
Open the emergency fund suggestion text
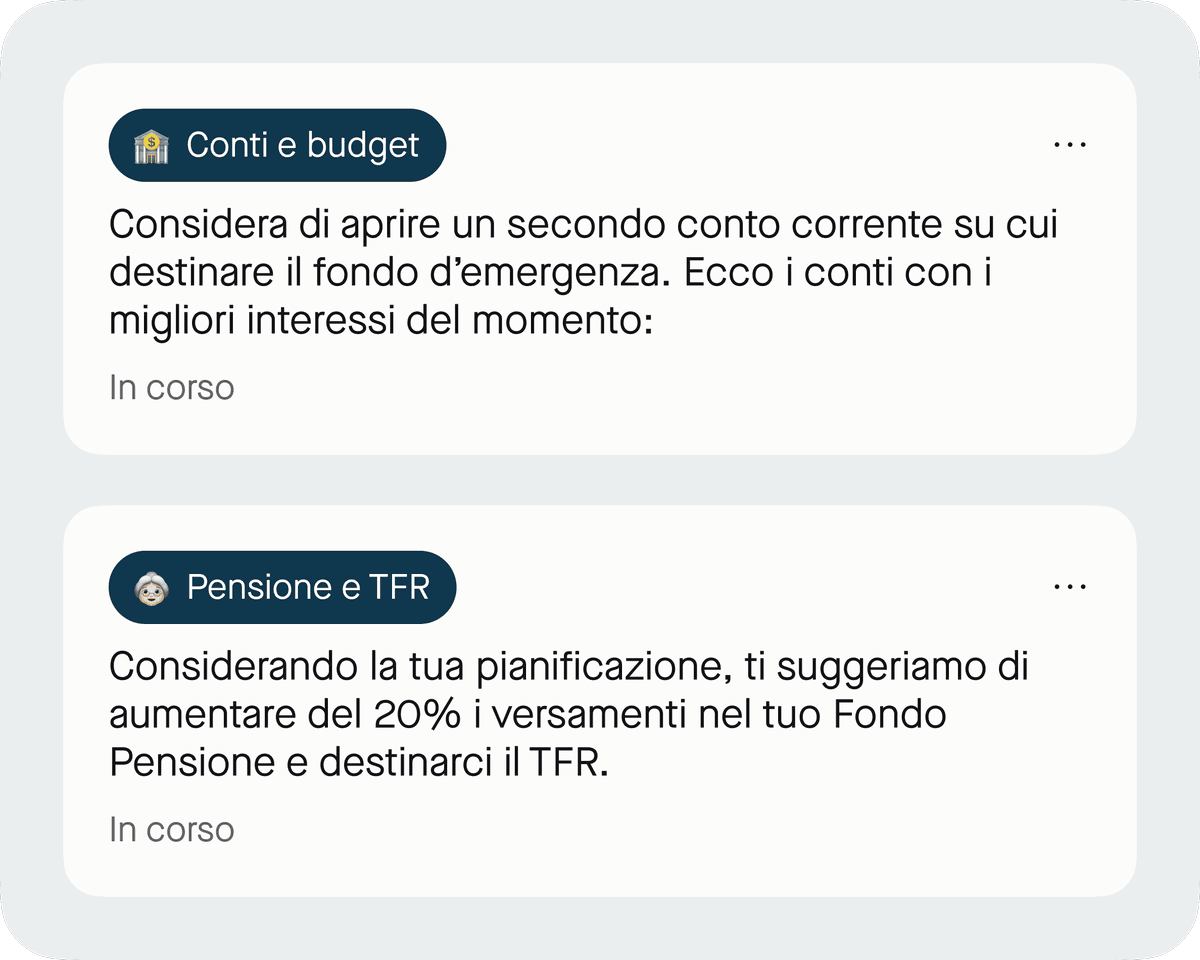pos(583,274)
